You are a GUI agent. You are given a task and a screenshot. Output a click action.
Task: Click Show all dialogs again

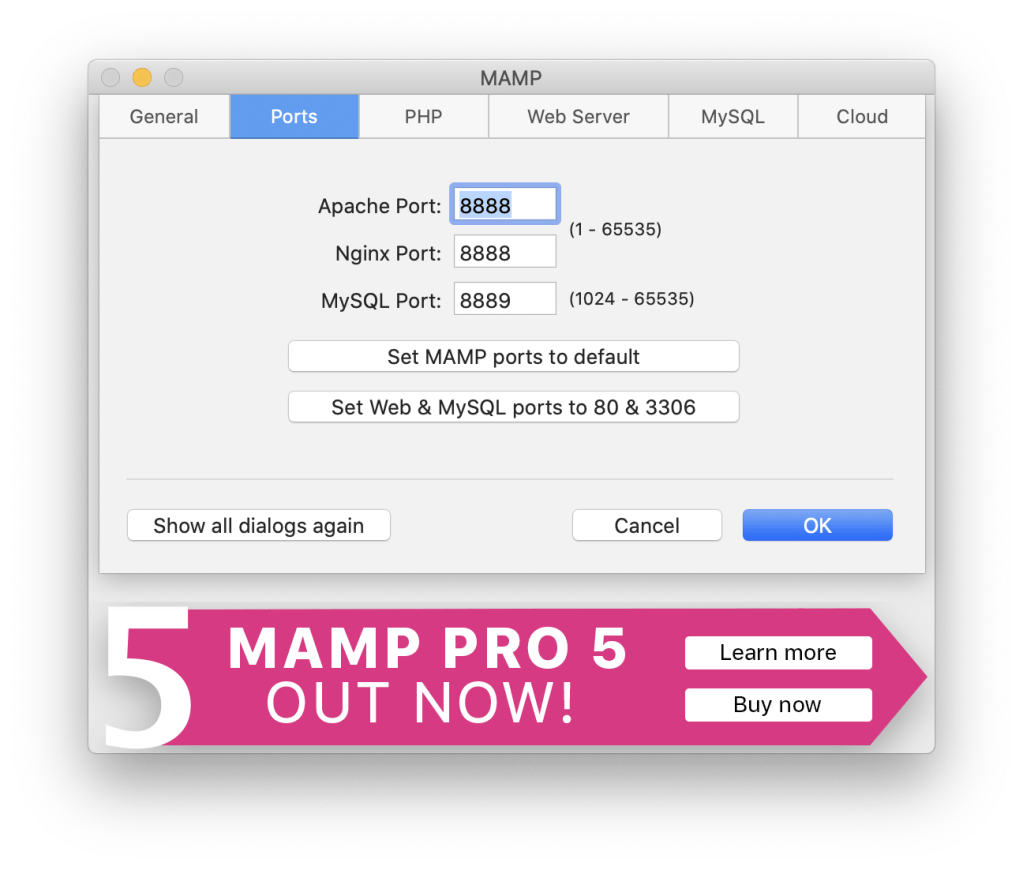(259, 525)
